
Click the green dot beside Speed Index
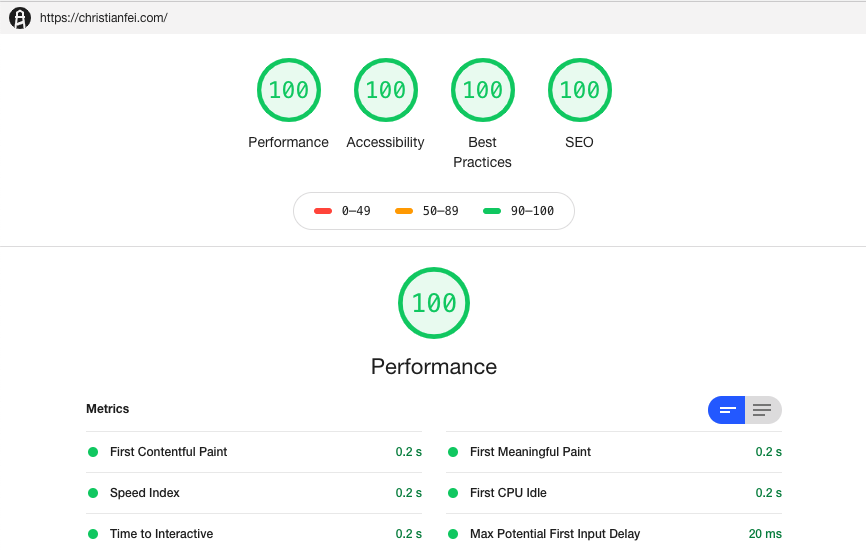[93, 493]
